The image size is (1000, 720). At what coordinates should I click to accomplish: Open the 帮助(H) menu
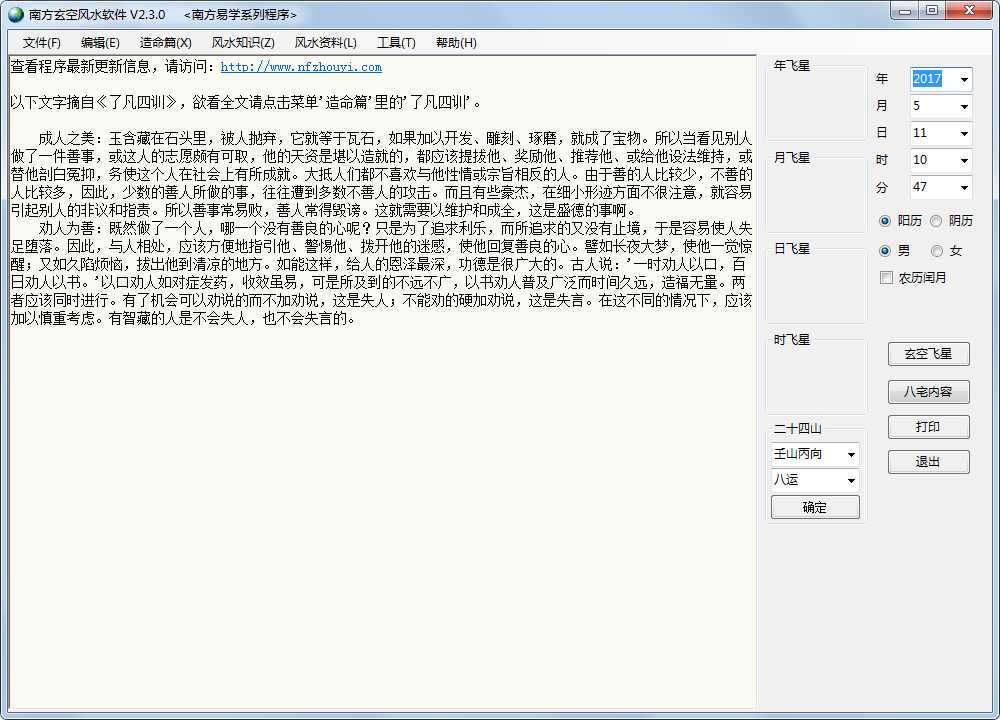[x=456, y=43]
